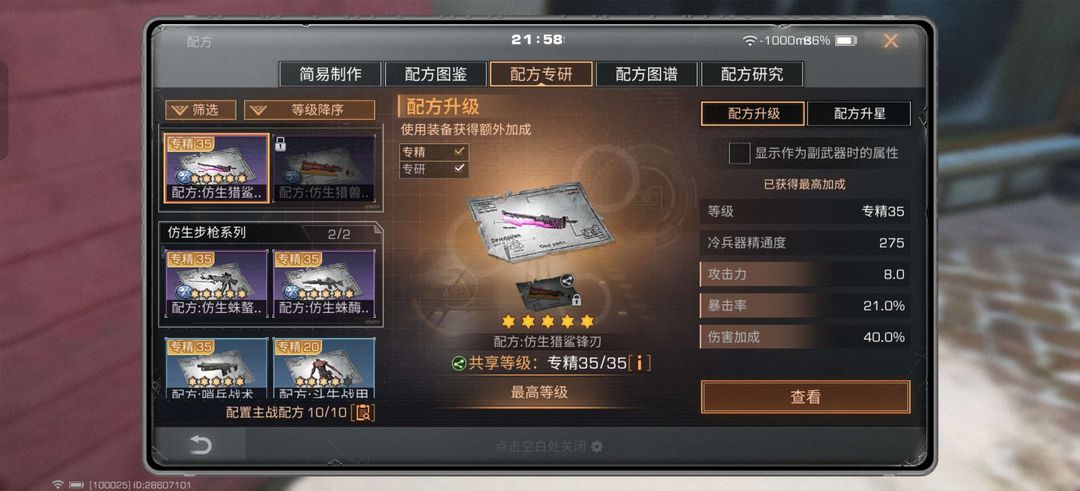Toggle the 专研 checkbox
The image size is (1080, 491).
pyautogui.click(x=434, y=169)
